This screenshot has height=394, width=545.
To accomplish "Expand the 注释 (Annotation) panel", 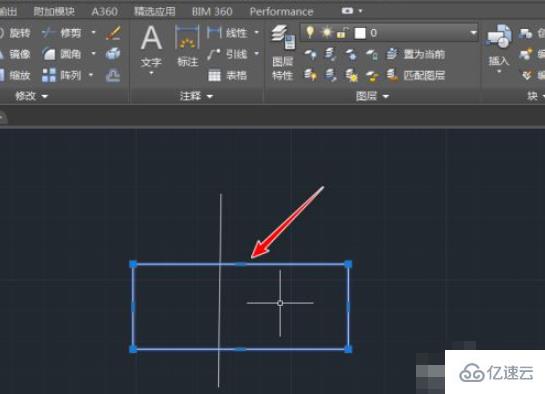I will (x=196, y=96).
